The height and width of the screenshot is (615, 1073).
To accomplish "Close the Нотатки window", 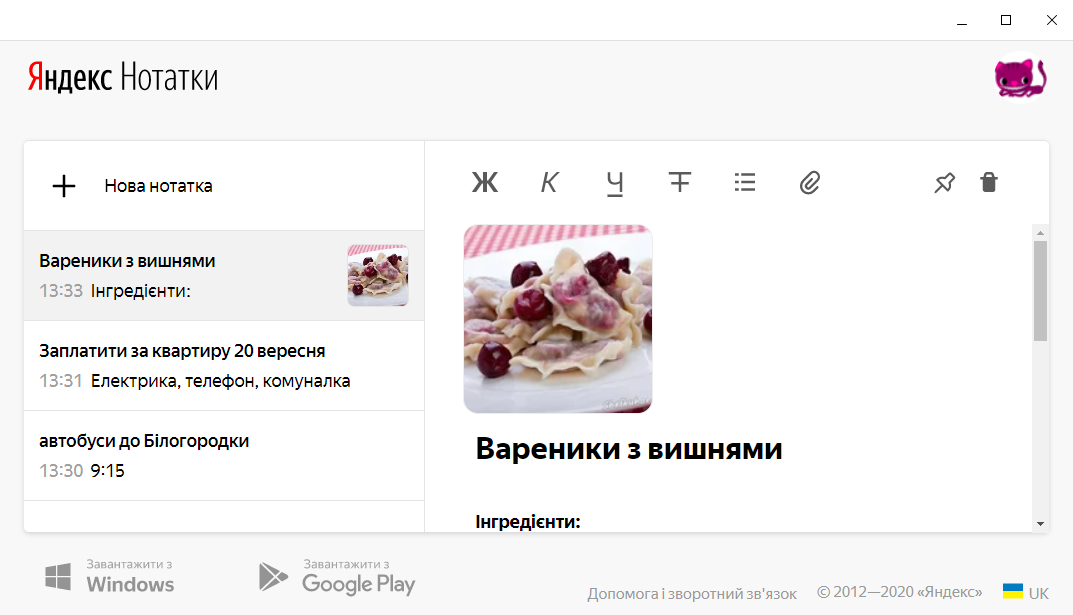I will (1052, 21).
